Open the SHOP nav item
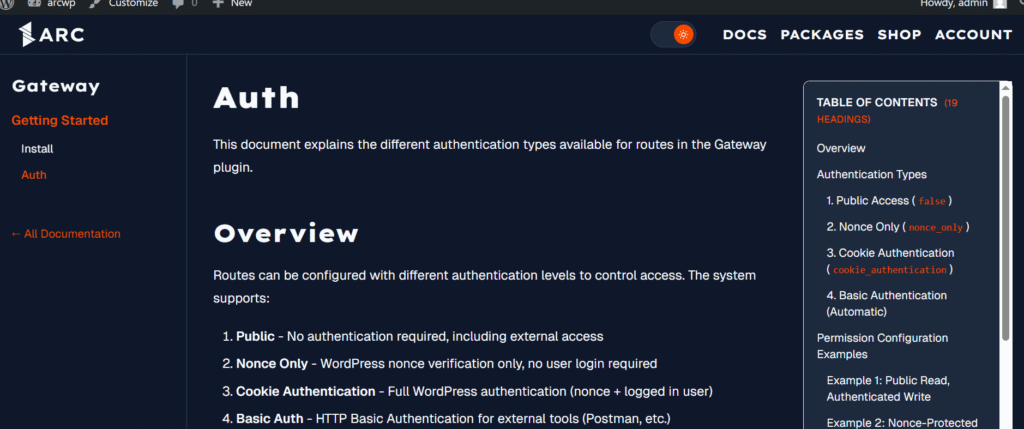 pyautogui.click(x=899, y=35)
